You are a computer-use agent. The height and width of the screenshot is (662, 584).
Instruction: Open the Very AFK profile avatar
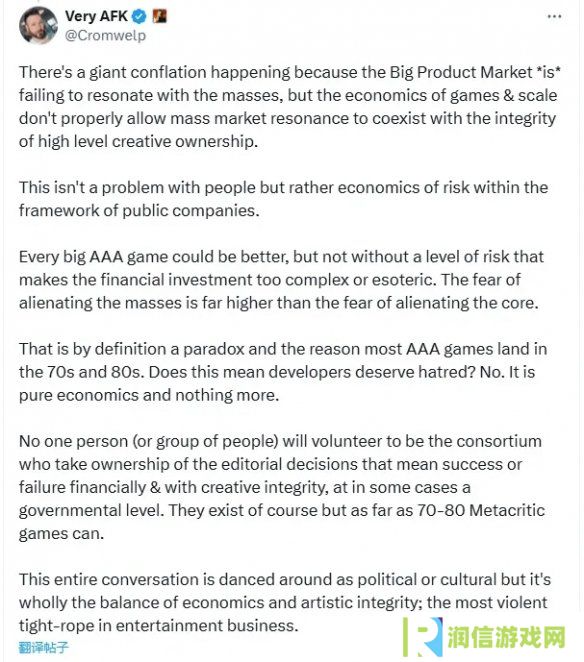[38, 25]
